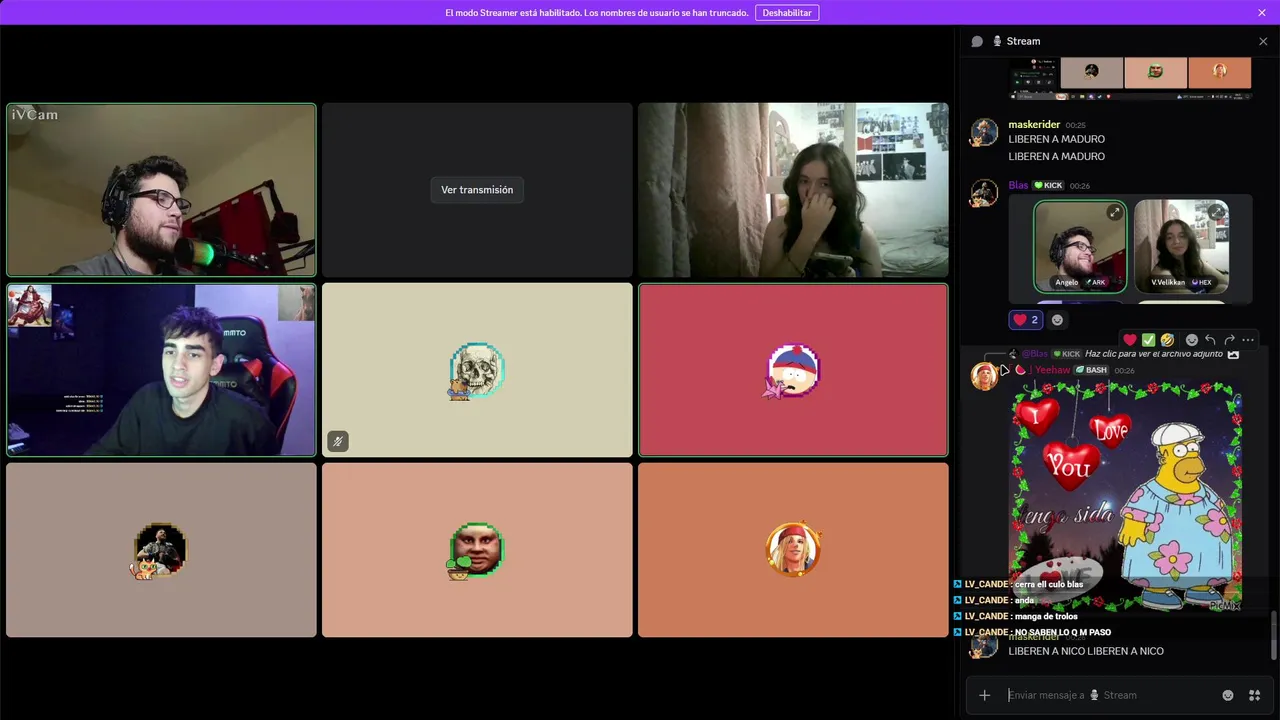This screenshot has width=1280, height=720.
Task: Click the green-framed face avatar tile
Action: click(x=477, y=550)
